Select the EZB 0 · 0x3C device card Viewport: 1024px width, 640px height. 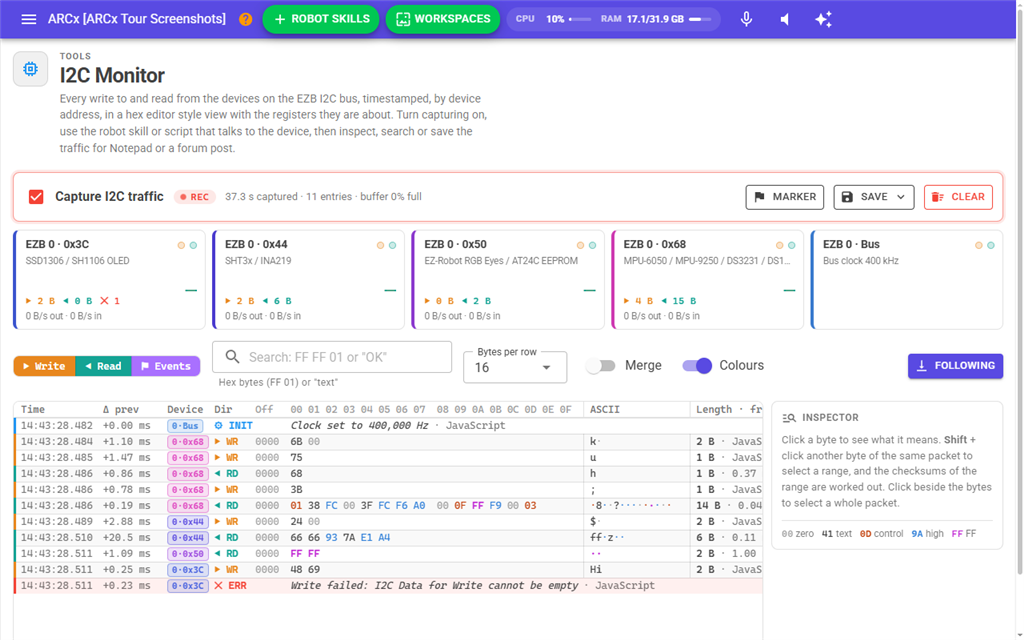click(x=109, y=280)
